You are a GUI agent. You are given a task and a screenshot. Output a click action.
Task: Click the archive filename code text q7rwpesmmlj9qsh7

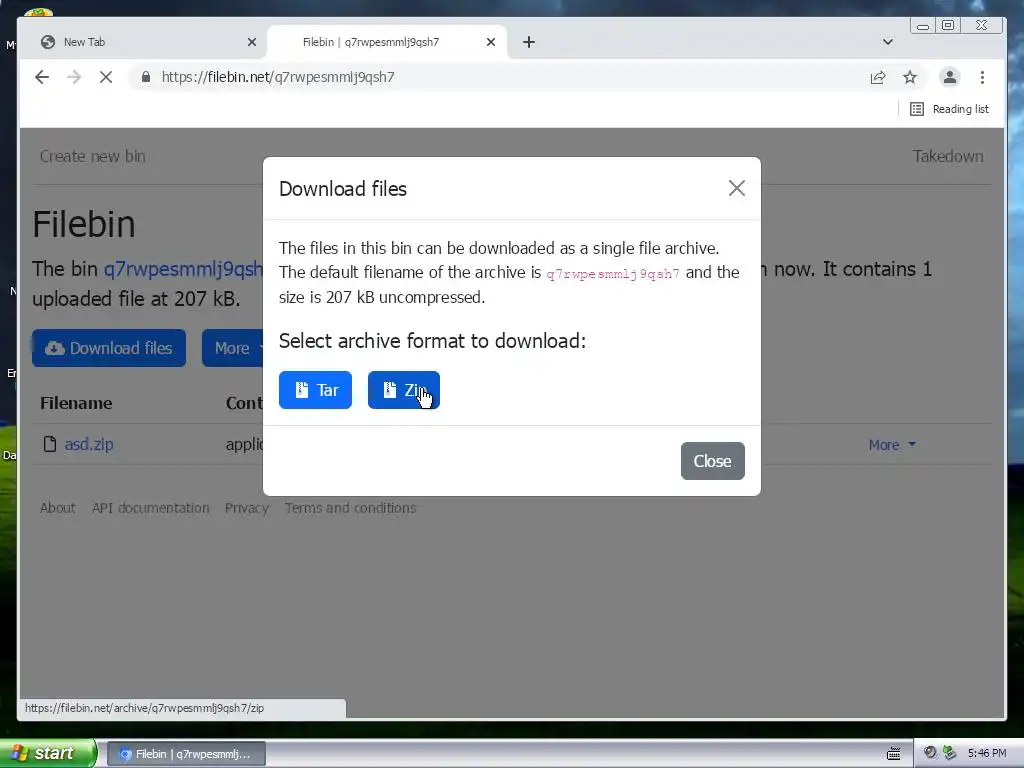pyautogui.click(x=613, y=274)
